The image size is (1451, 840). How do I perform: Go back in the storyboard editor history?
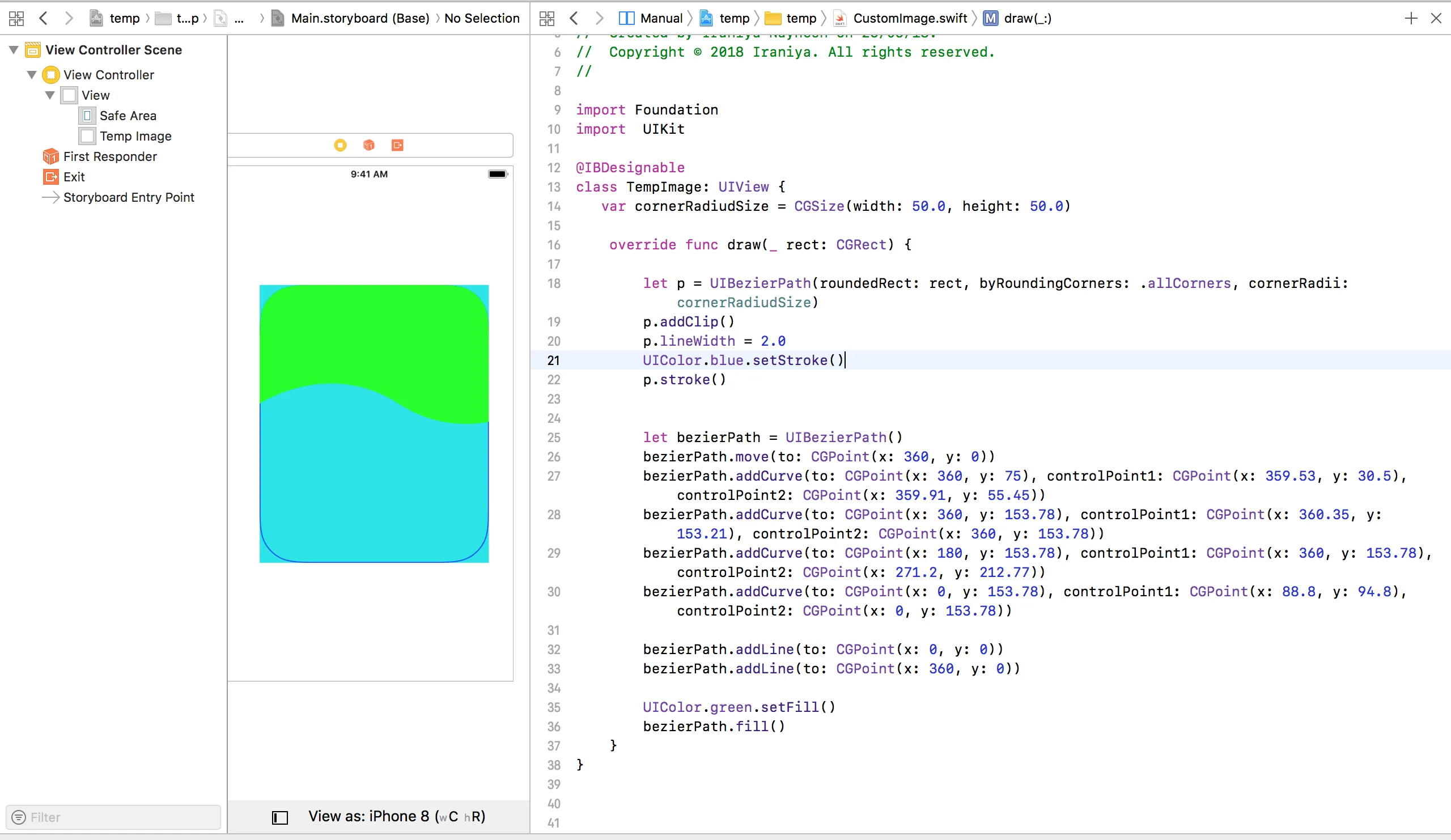[x=43, y=19]
